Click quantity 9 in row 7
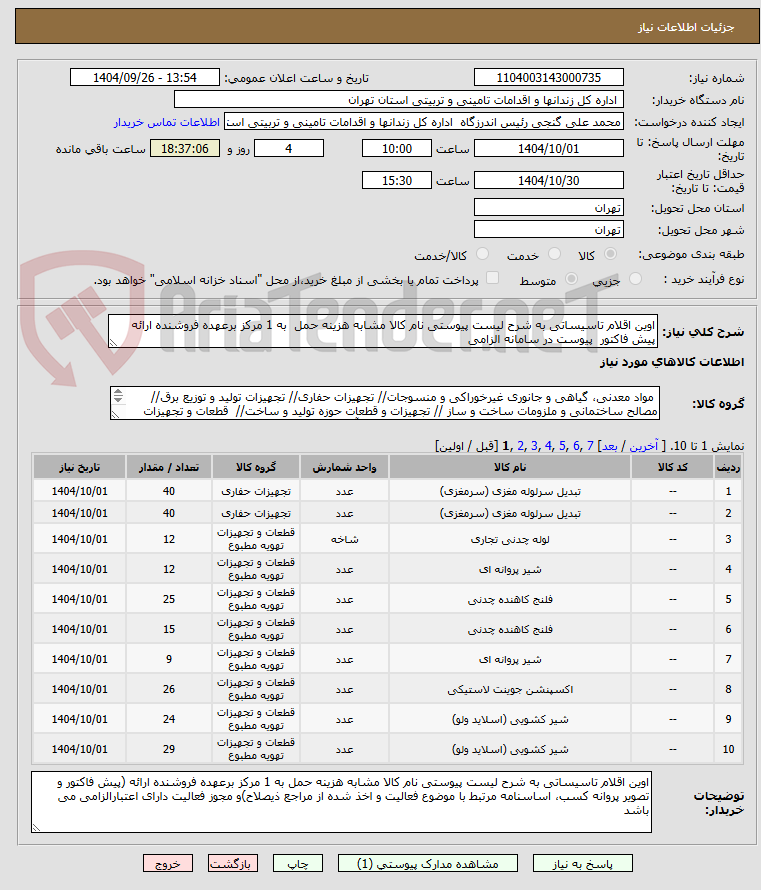Screen dimensions: 761x890 pos(169,659)
